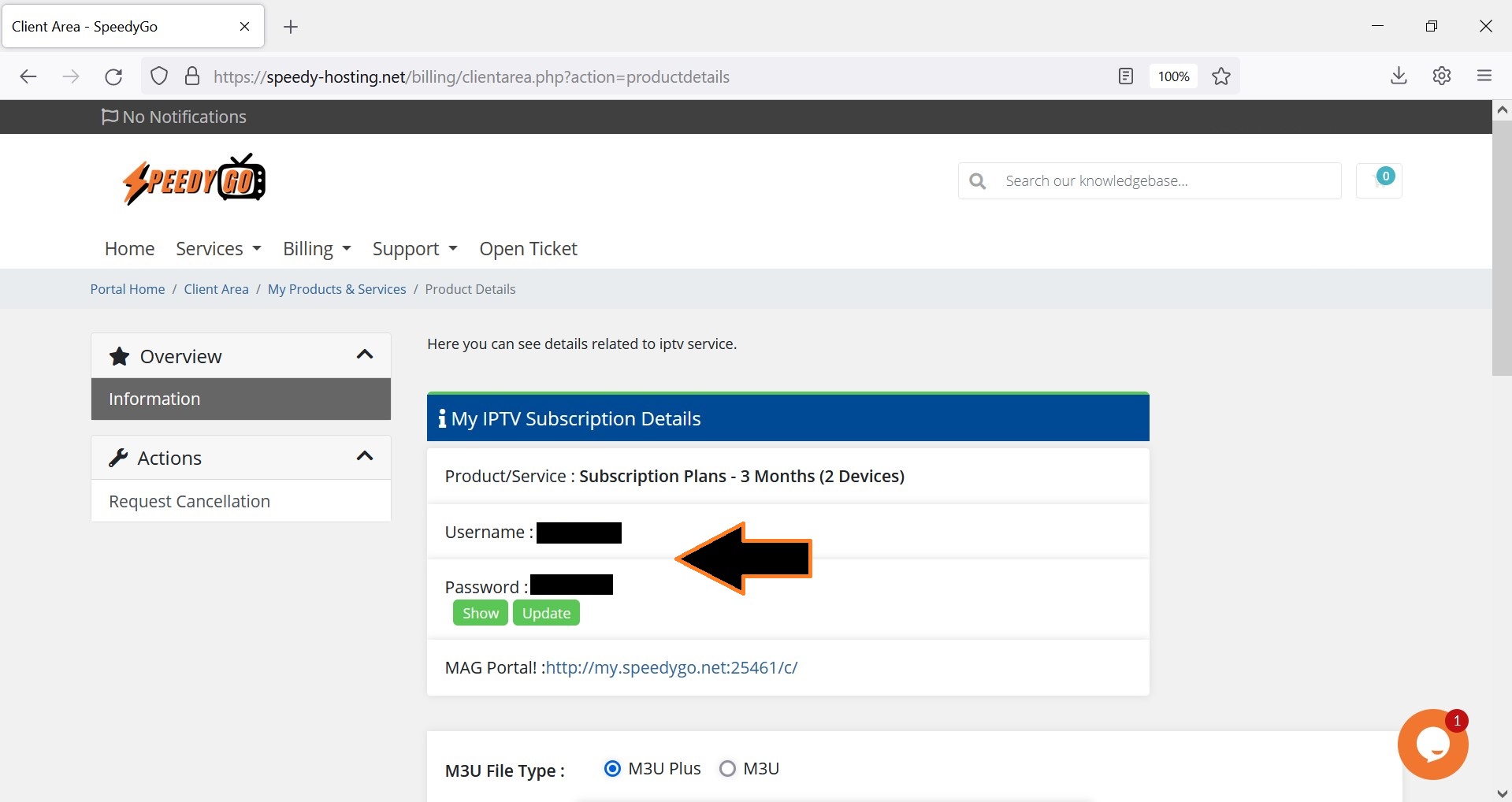
Task: Bookmark this page with star icon
Action: pos(1221,76)
